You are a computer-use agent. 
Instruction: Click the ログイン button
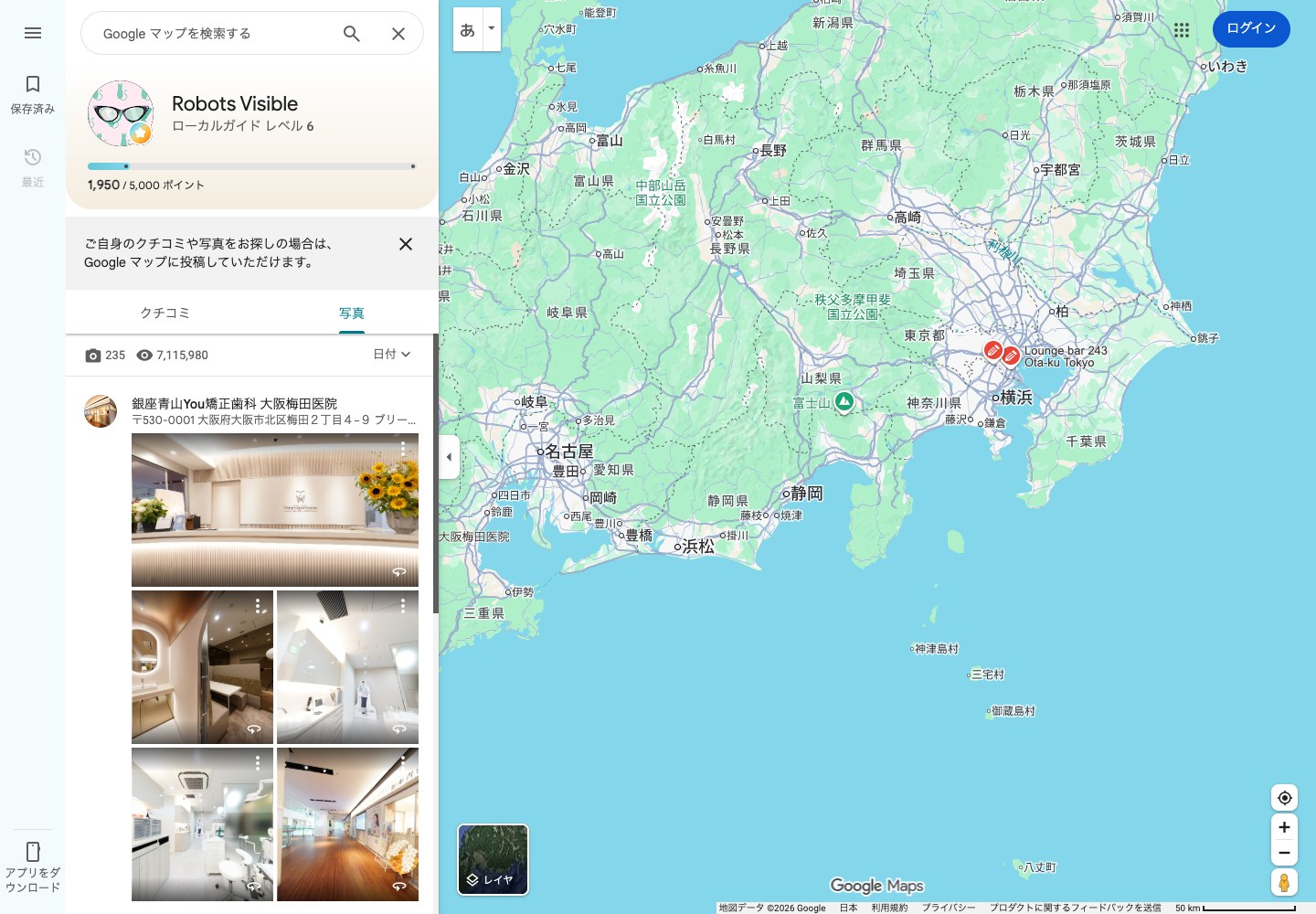pos(1251,28)
